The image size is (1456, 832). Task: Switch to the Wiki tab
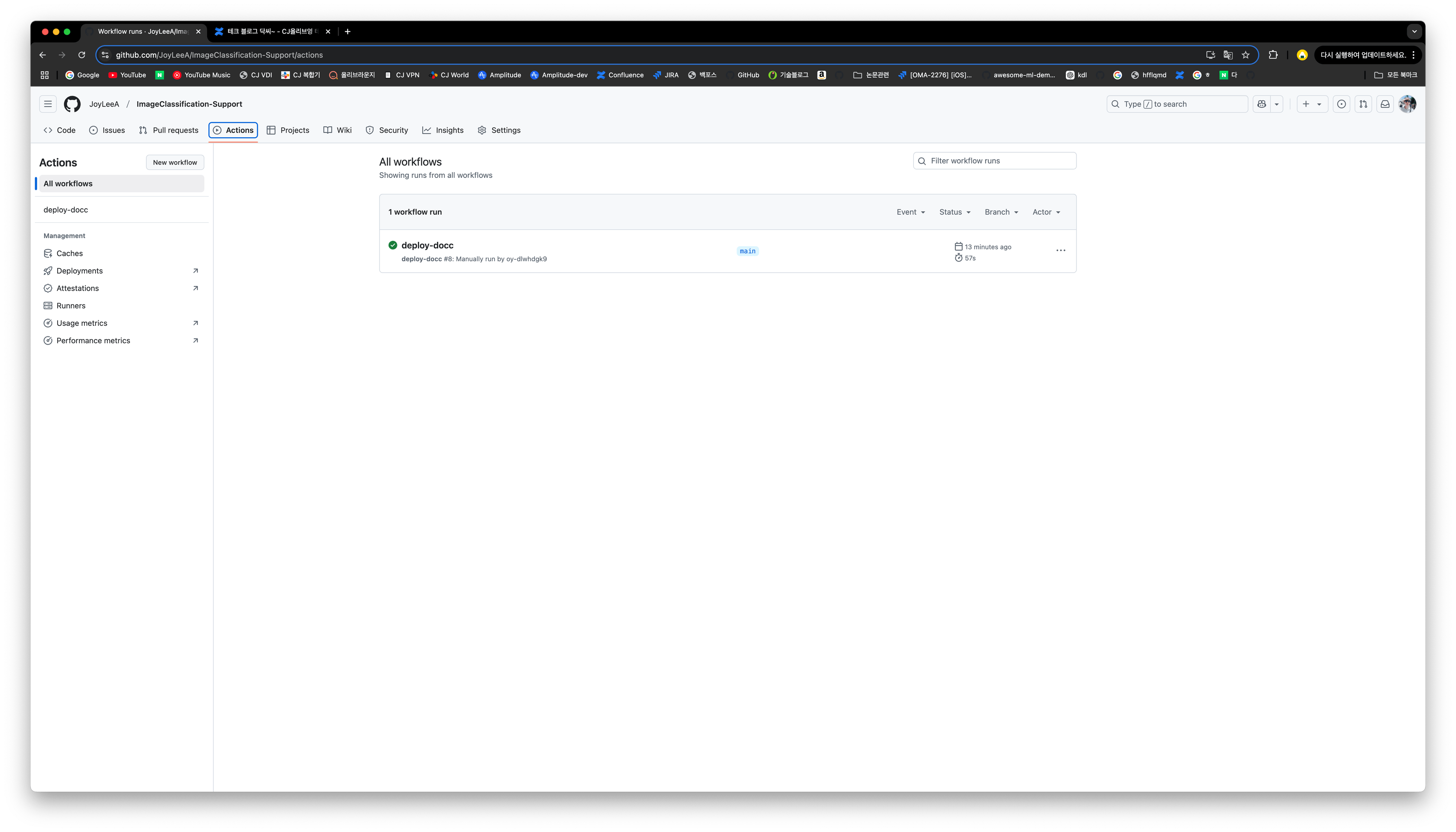(337, 130)
